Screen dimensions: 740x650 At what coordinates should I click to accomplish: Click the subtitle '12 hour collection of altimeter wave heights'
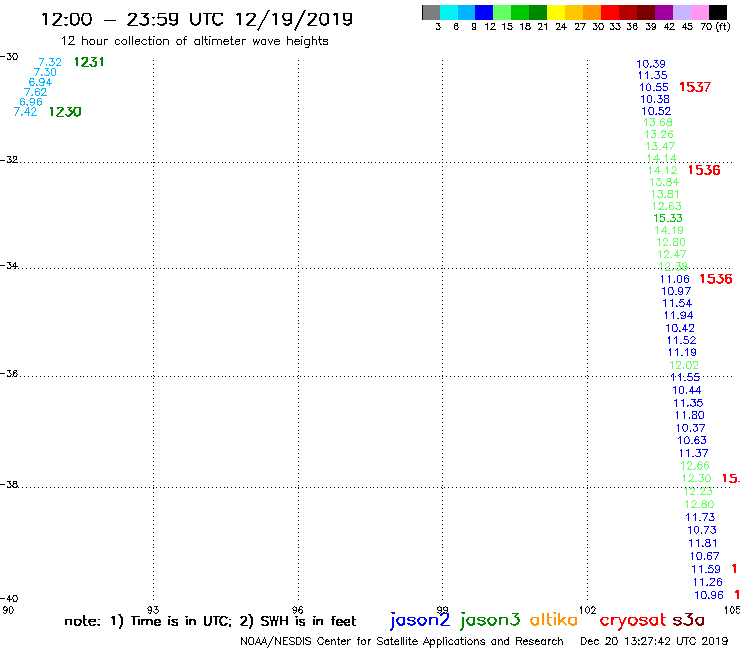click(x=194, y=41)
